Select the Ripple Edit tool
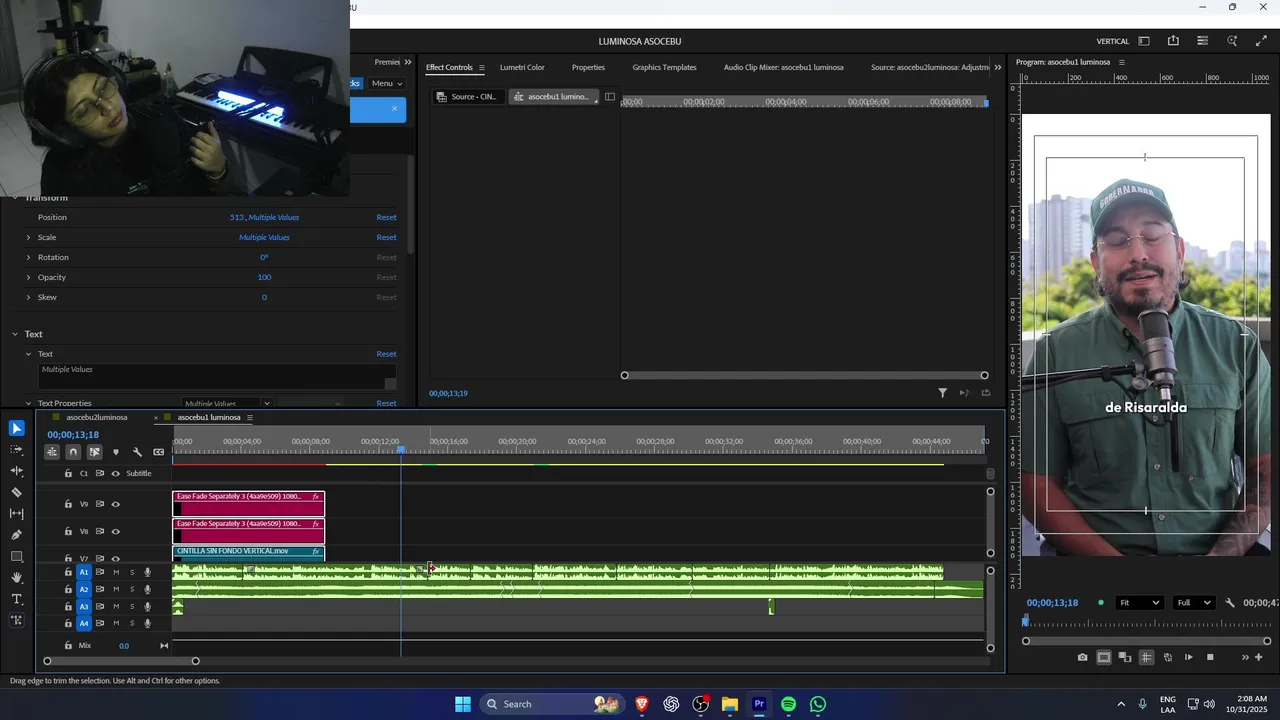This screenshot has width=1280, height=720. (17, 471)
